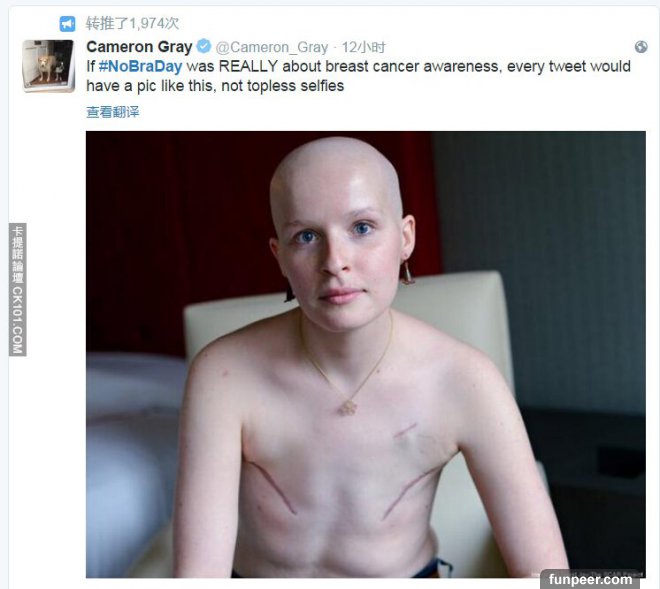Viewport: 660px width, 589px height.
Task: Click the 12小时 timestamp
Action: (363, 47)
